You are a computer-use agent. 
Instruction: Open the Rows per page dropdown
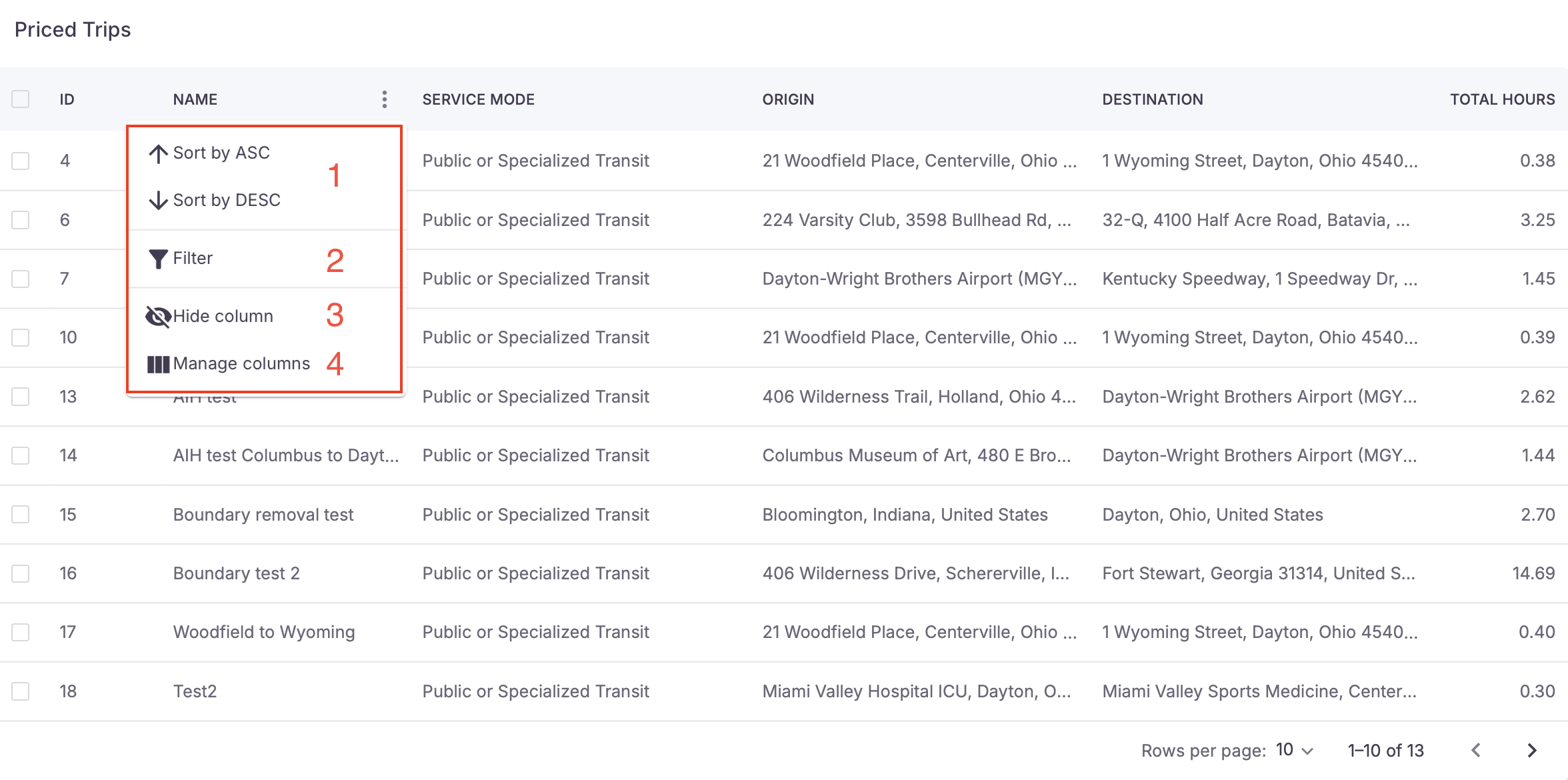coord(1294,751)
